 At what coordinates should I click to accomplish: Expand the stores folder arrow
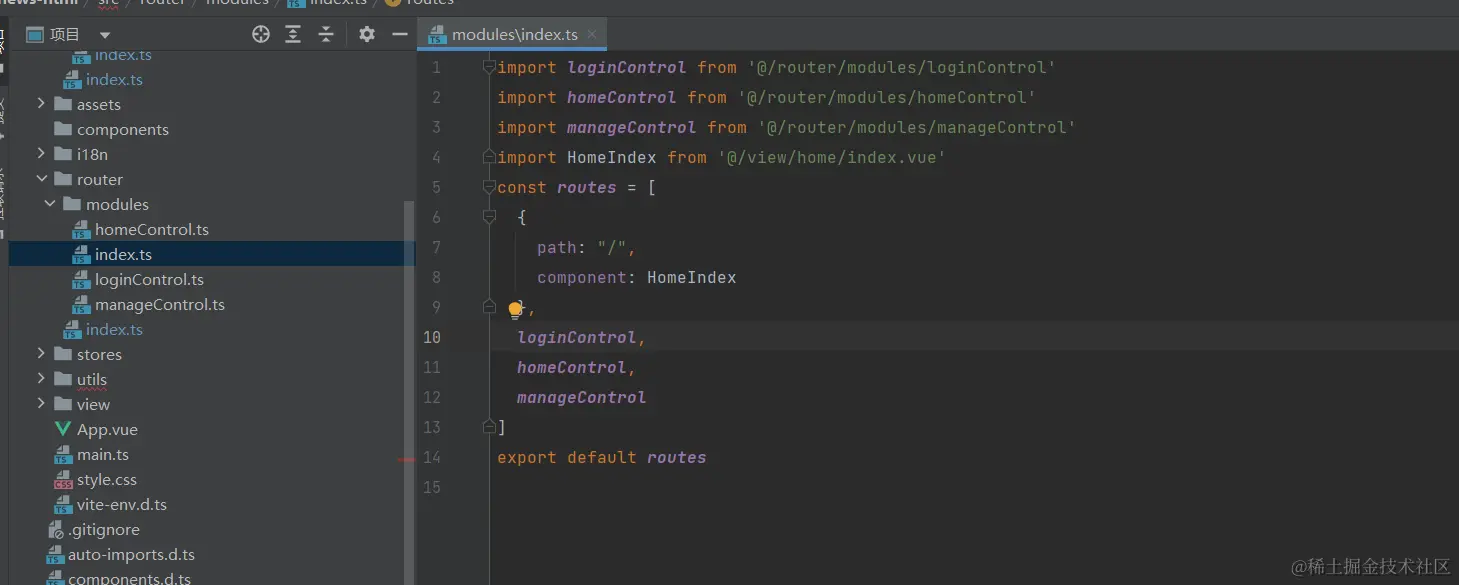[x=41, y=354]
